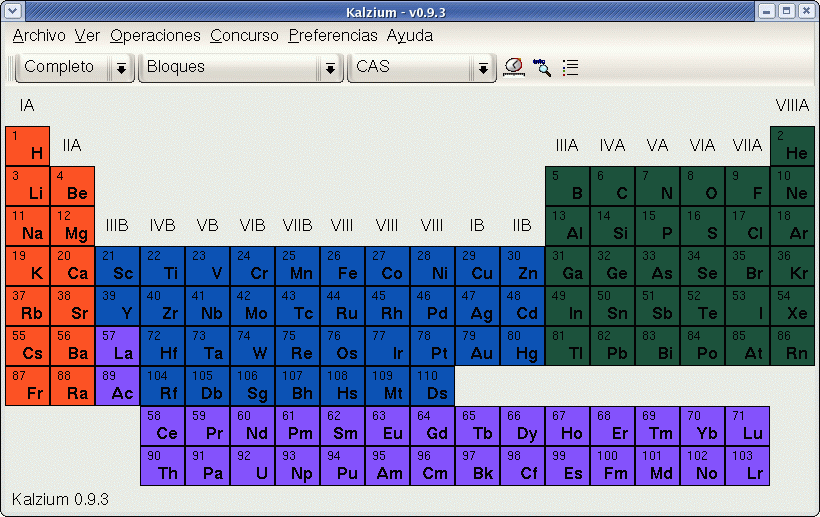The width and height of the screenshot is (820, 517).
Task: Select the Helium (He) element cell
Action: 792,146
